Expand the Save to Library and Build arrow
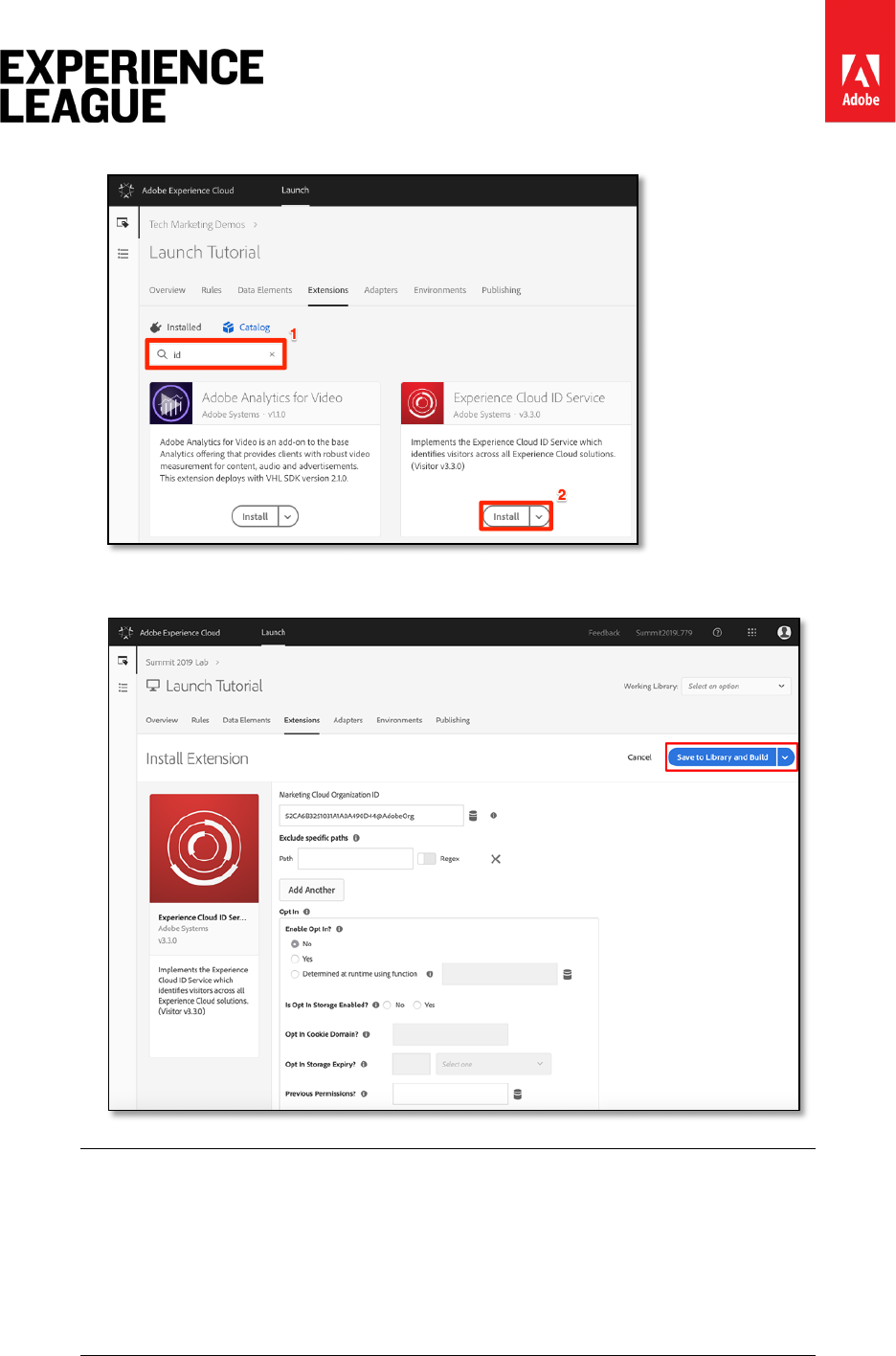 point(786,757)
